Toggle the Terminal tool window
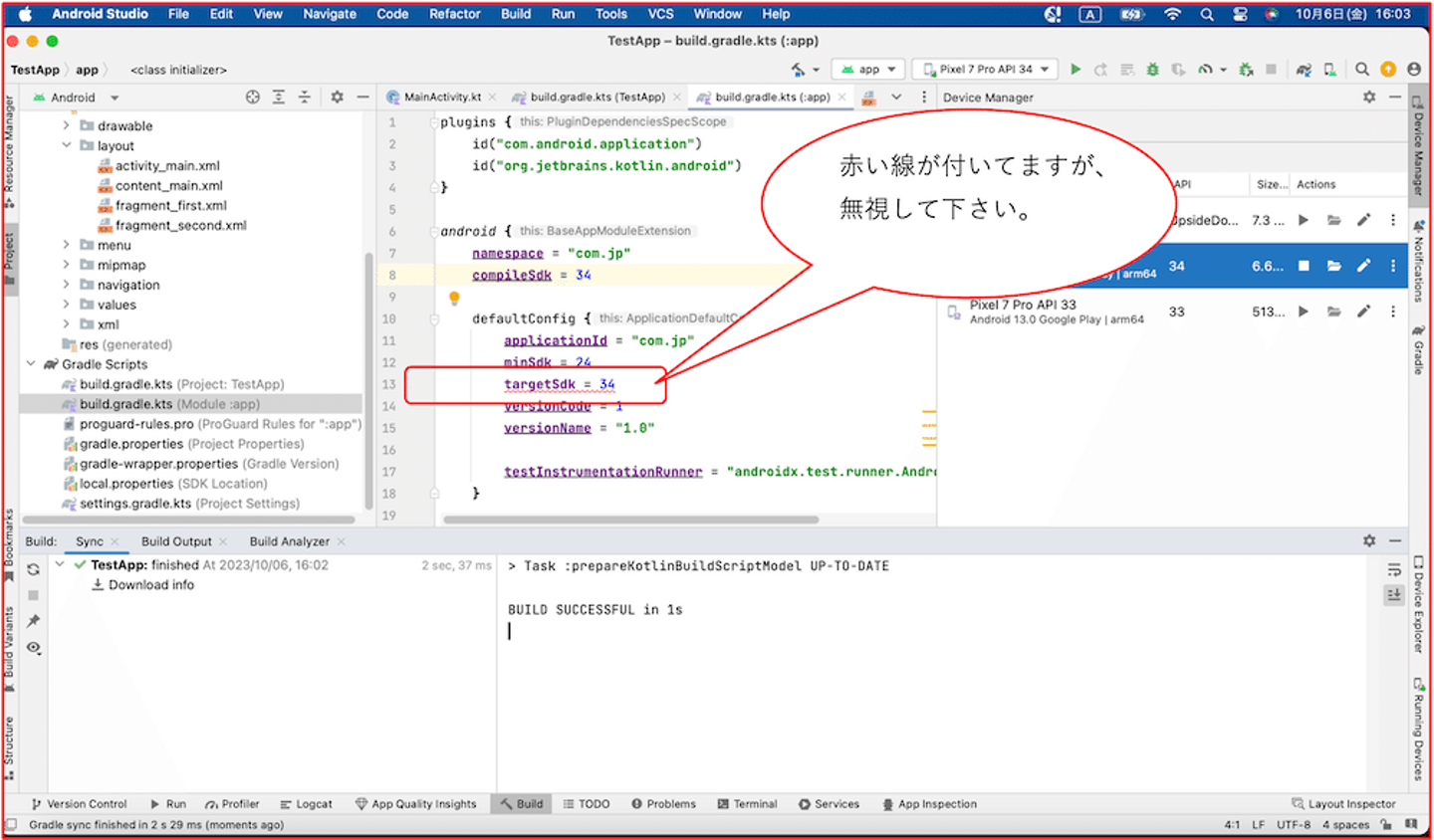Viewport: 1434px width, 840px height. coord(747,804)
